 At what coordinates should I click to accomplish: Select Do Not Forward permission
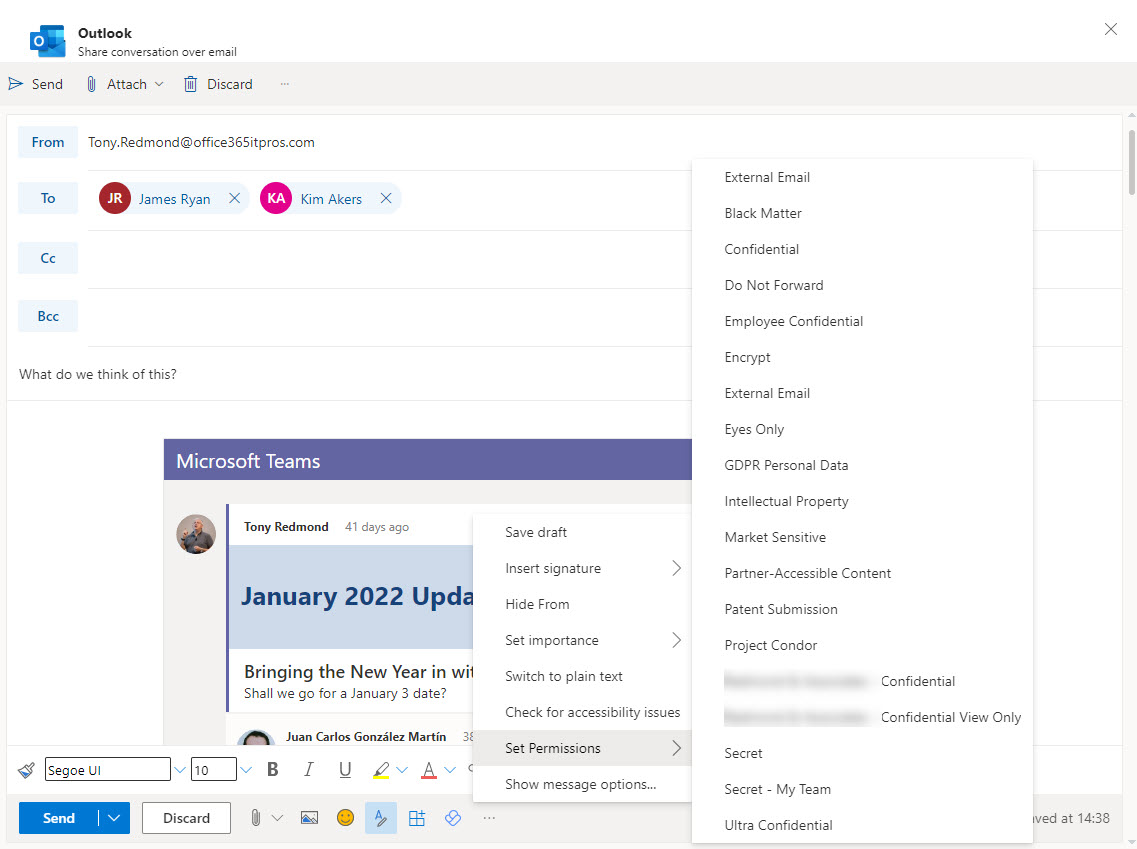(773, 285)
